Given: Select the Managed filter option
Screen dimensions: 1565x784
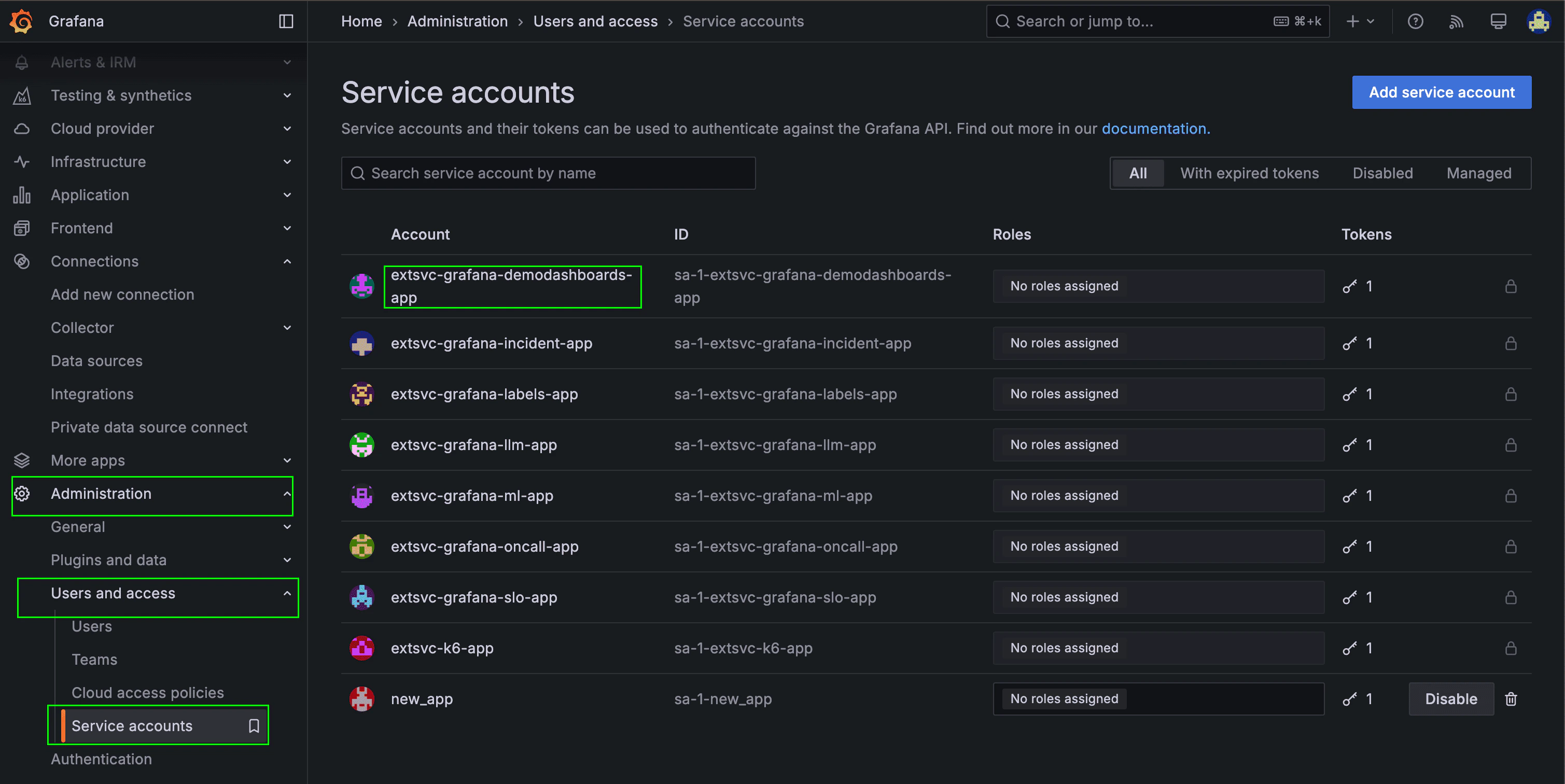Looking at the screenshot, I should [x=1478, y=173].
